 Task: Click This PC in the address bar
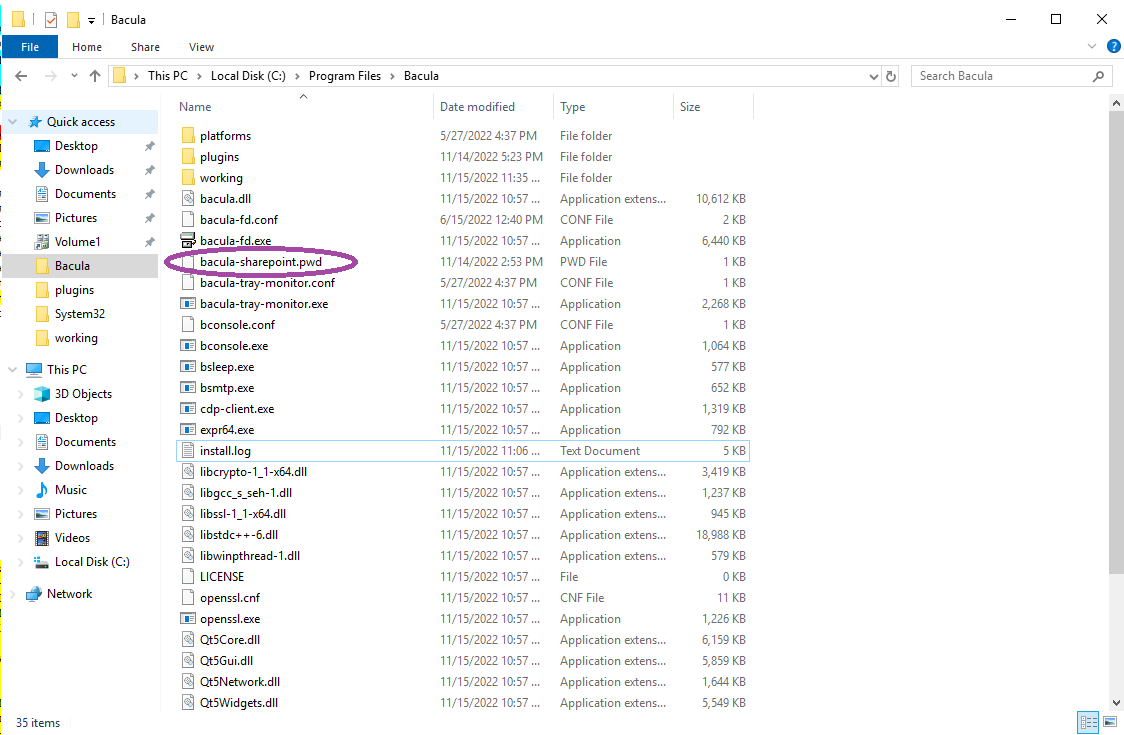click(x=168, y=76)
